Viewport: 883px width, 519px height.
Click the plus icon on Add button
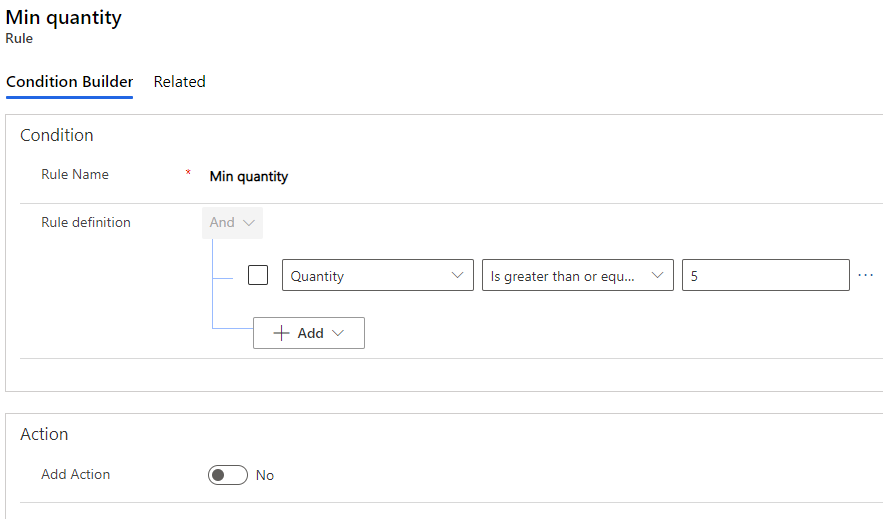pos(282,333)
